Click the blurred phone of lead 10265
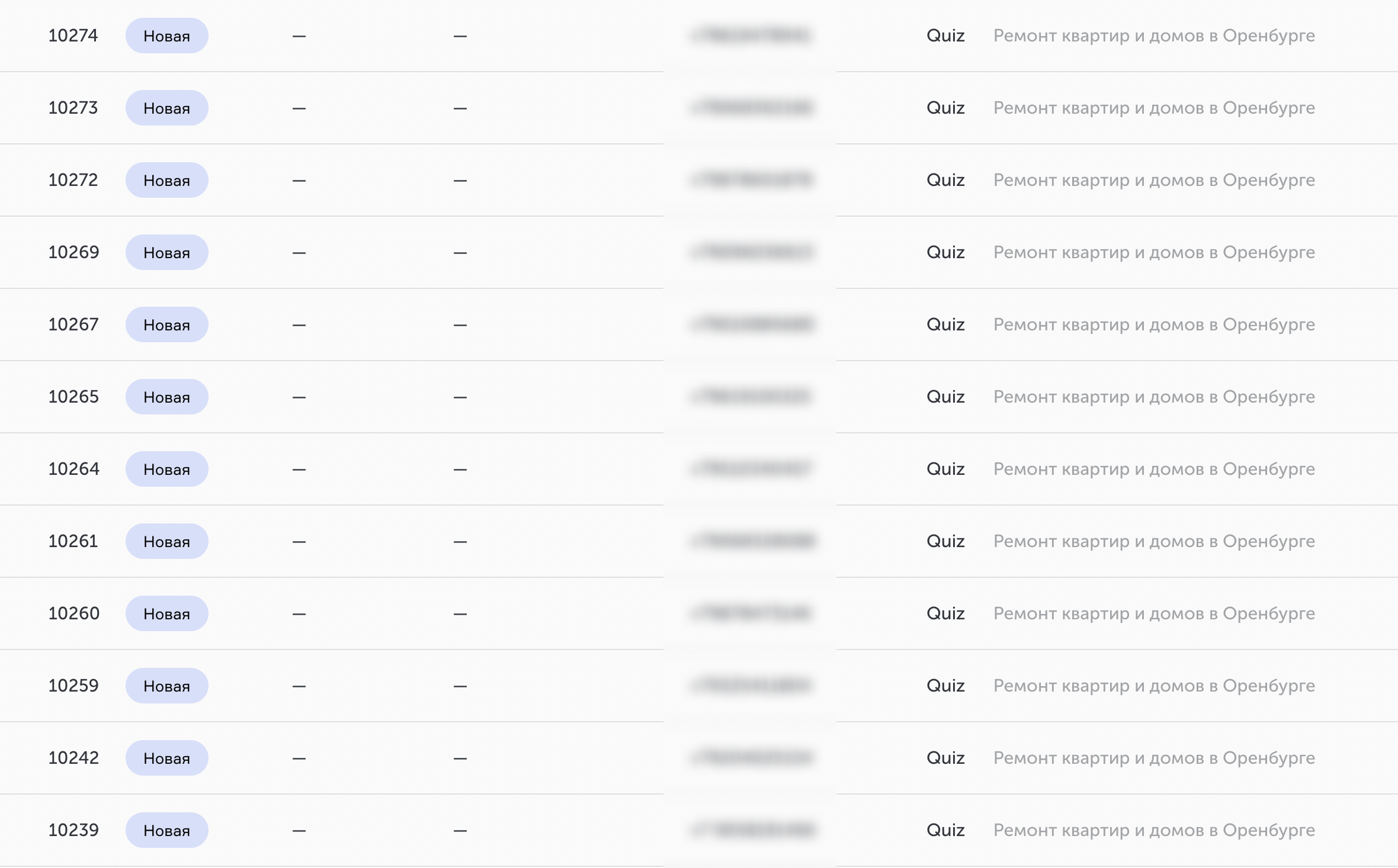This screenshot has width=1398, height=868. pyautogui.click(x=751, y=397)
